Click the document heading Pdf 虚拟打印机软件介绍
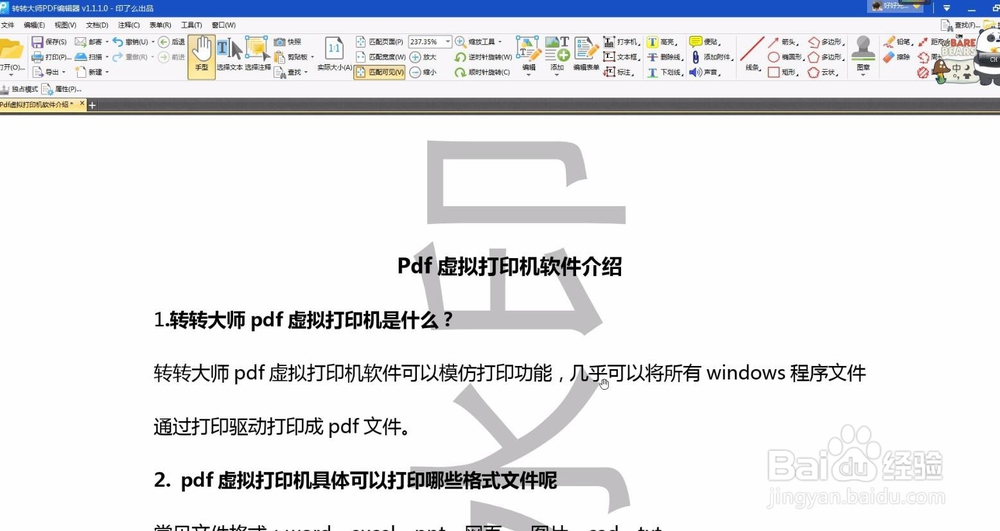This screenshot has width=1000, height=531. tap(510, 266)
